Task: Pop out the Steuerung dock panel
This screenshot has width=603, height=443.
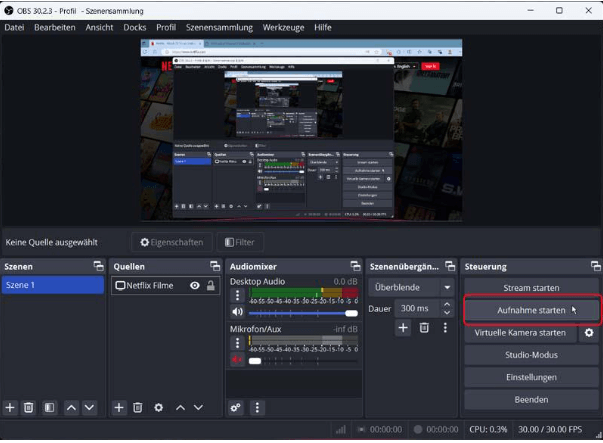Action: point(596,266)
